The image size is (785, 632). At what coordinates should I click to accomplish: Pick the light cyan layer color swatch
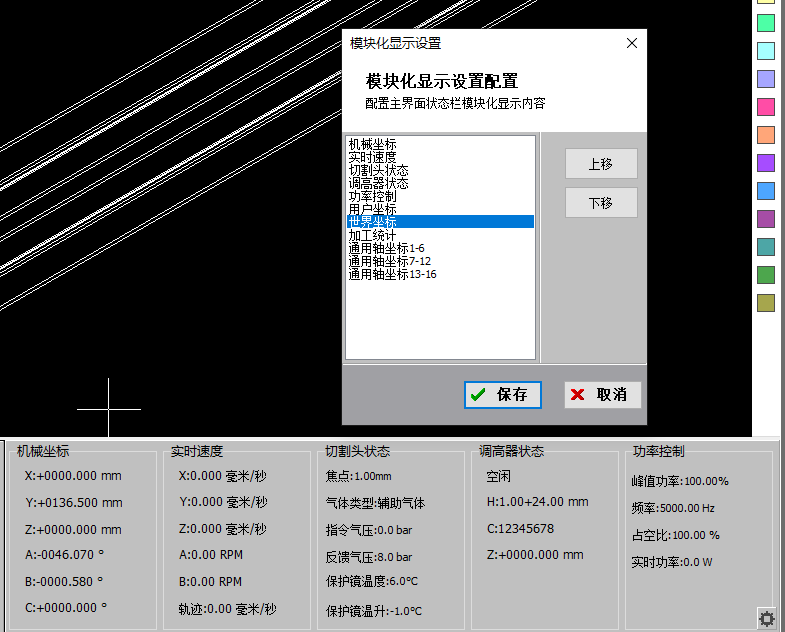pos(766,51)
